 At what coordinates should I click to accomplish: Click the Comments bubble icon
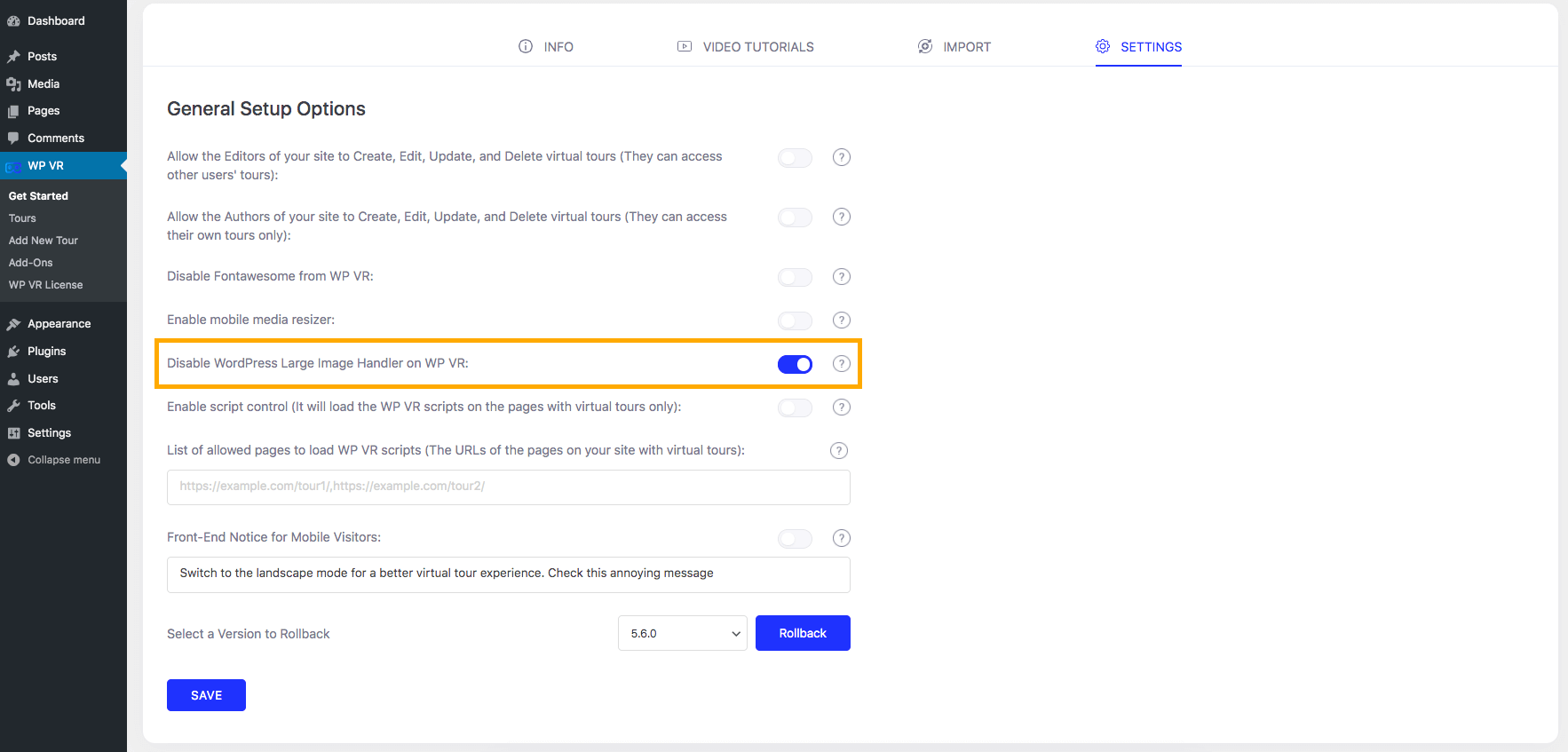tap(13, 139)
